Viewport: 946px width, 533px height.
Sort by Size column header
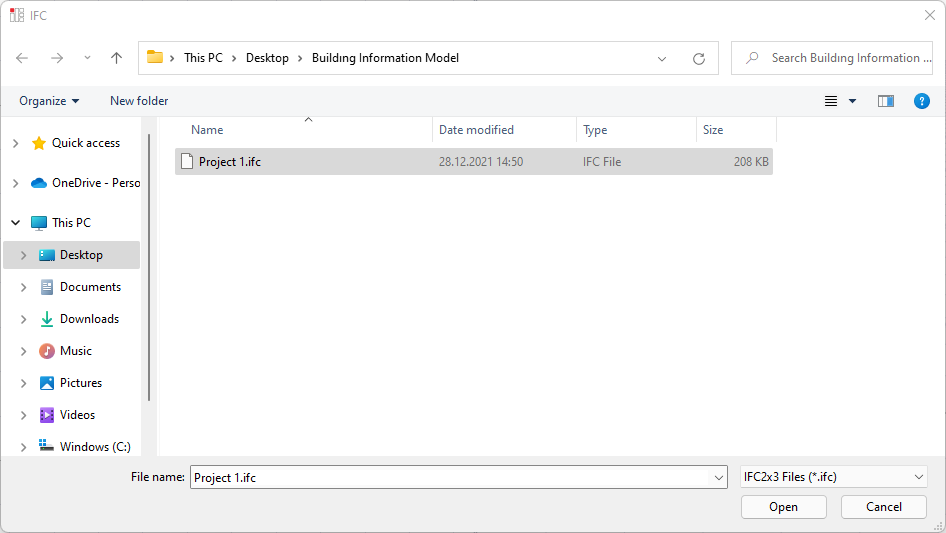point(713,130)
